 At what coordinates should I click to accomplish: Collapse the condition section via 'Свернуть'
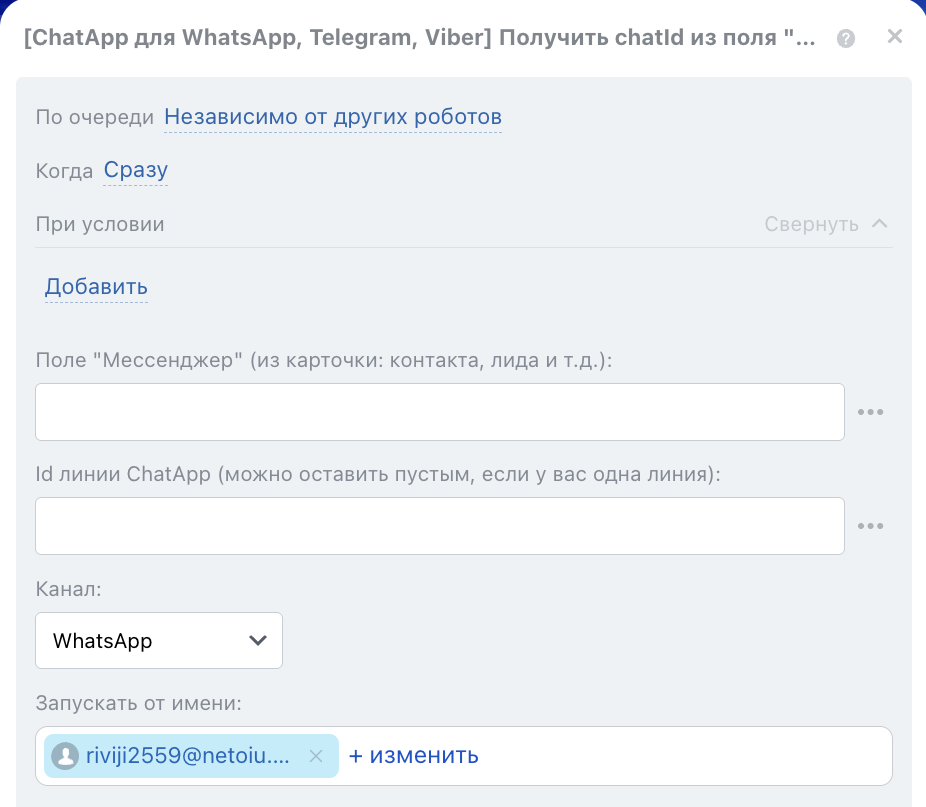[x=811, y=224]
